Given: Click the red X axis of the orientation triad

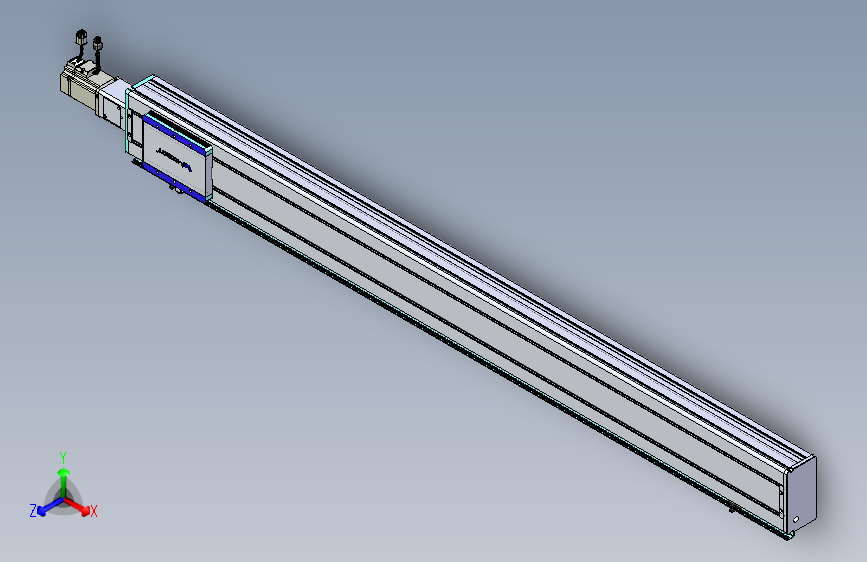Looking at the screenshot, I should pos(79,507).
